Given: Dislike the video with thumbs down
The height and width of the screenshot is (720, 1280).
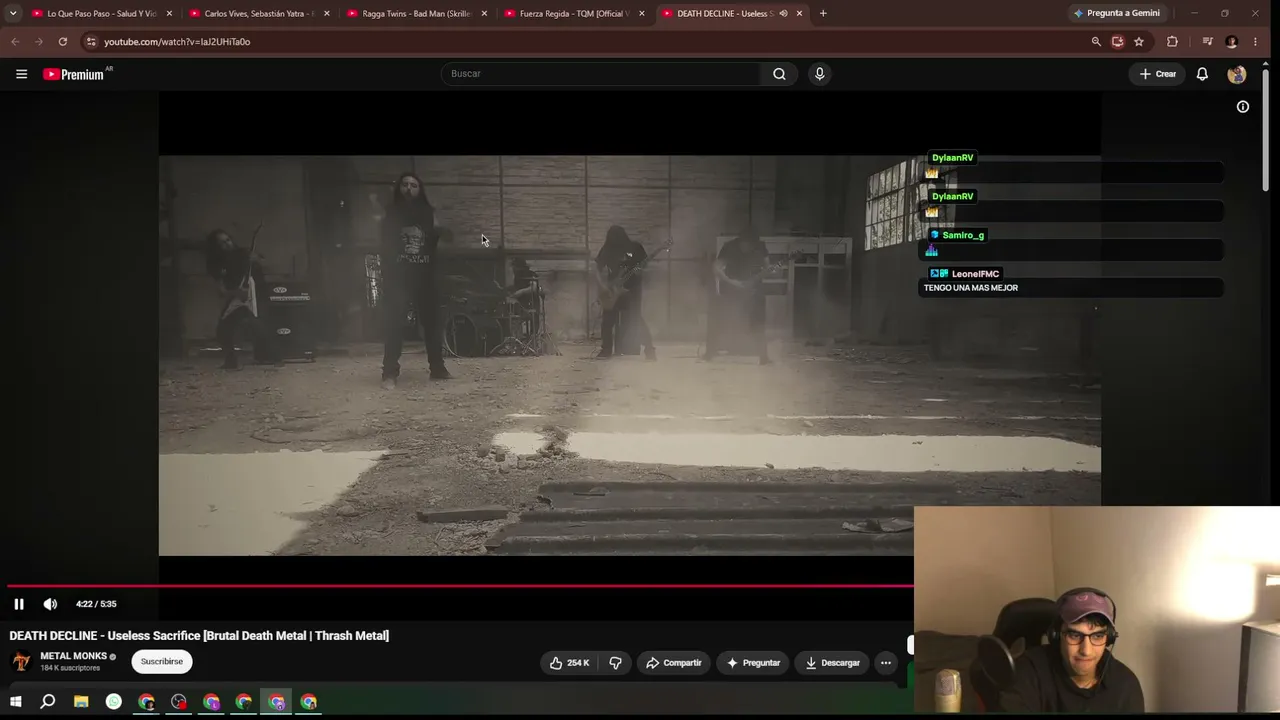Looking at the screenshot, I should point(615,663).
